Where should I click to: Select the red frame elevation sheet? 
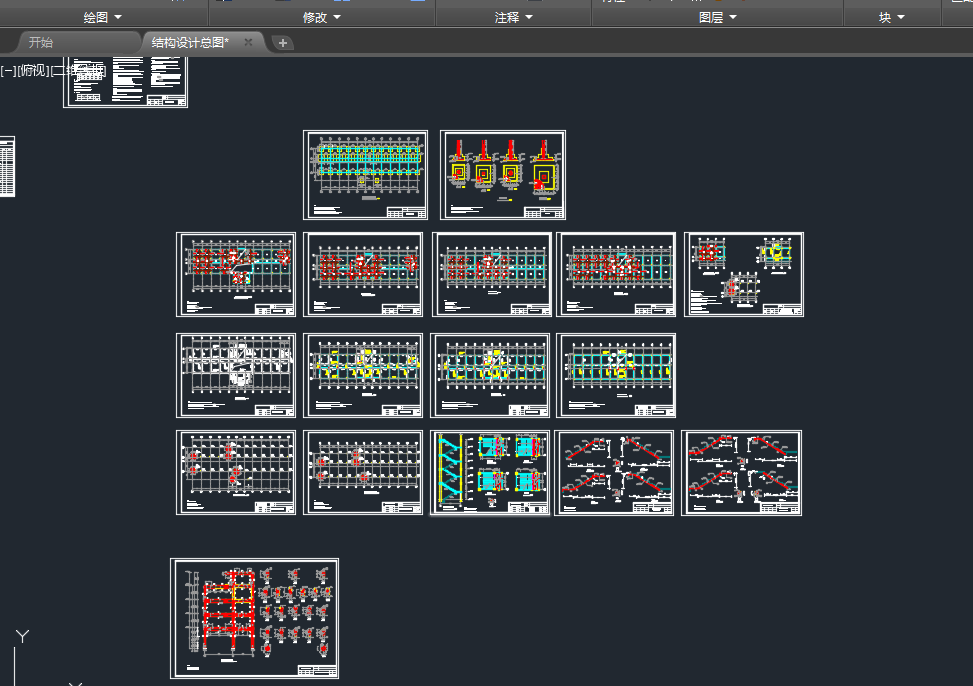pyautogui.click(x=254, y=618)
